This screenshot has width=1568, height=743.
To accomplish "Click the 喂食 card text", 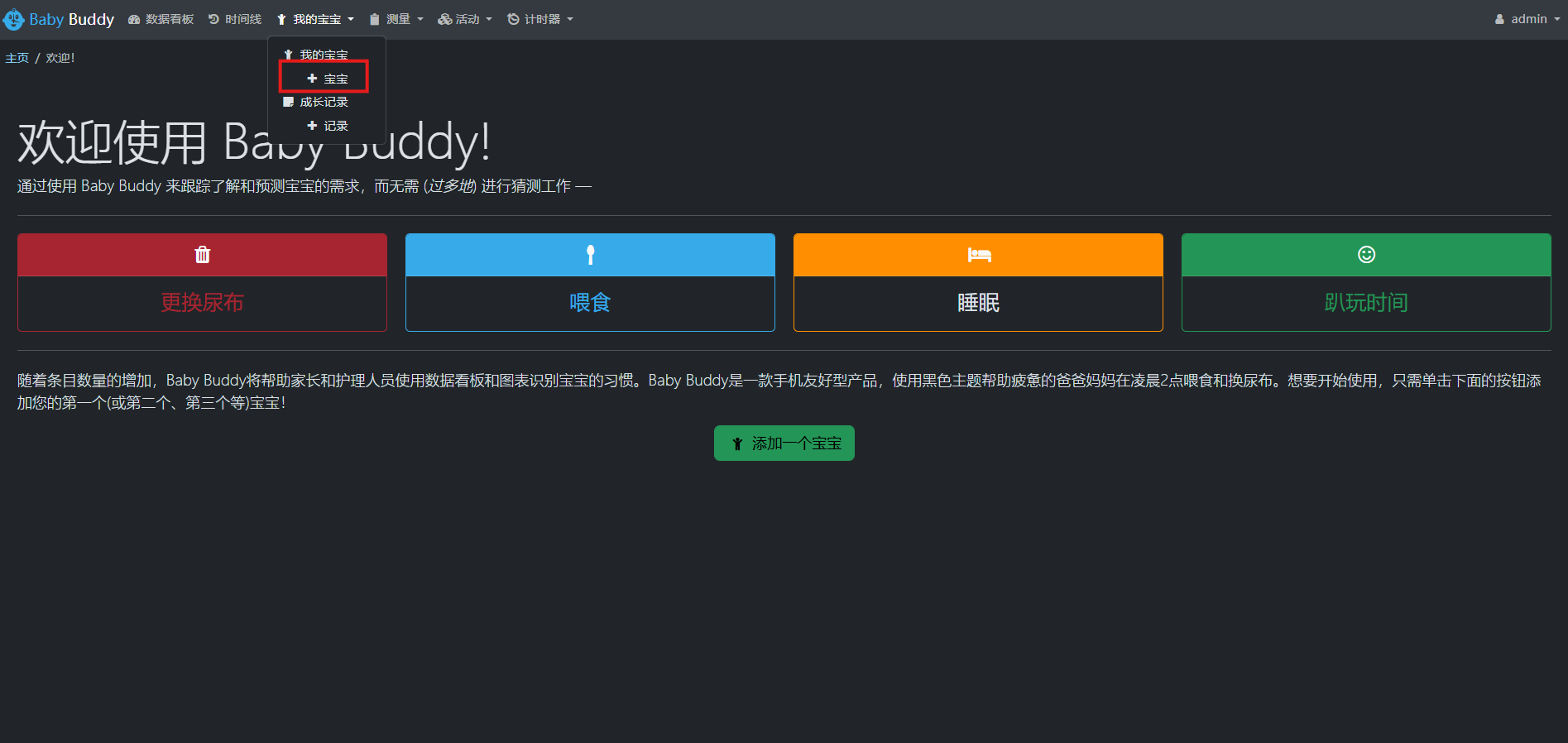I will click(x=590, y=303).
